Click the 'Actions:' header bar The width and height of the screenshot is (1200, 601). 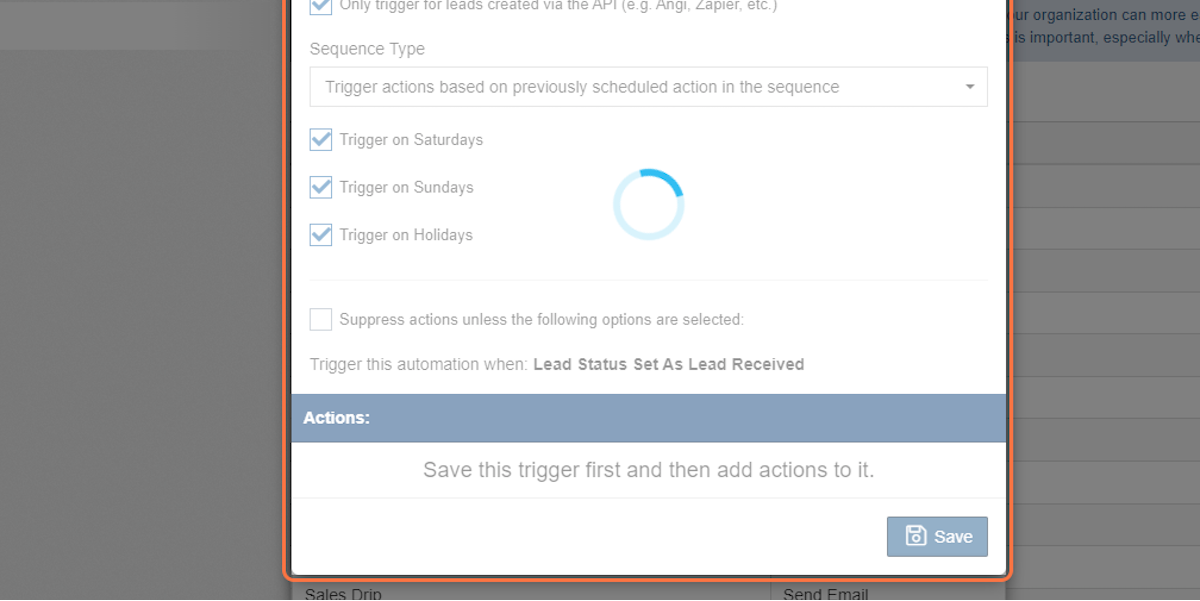tap(648, 418)
